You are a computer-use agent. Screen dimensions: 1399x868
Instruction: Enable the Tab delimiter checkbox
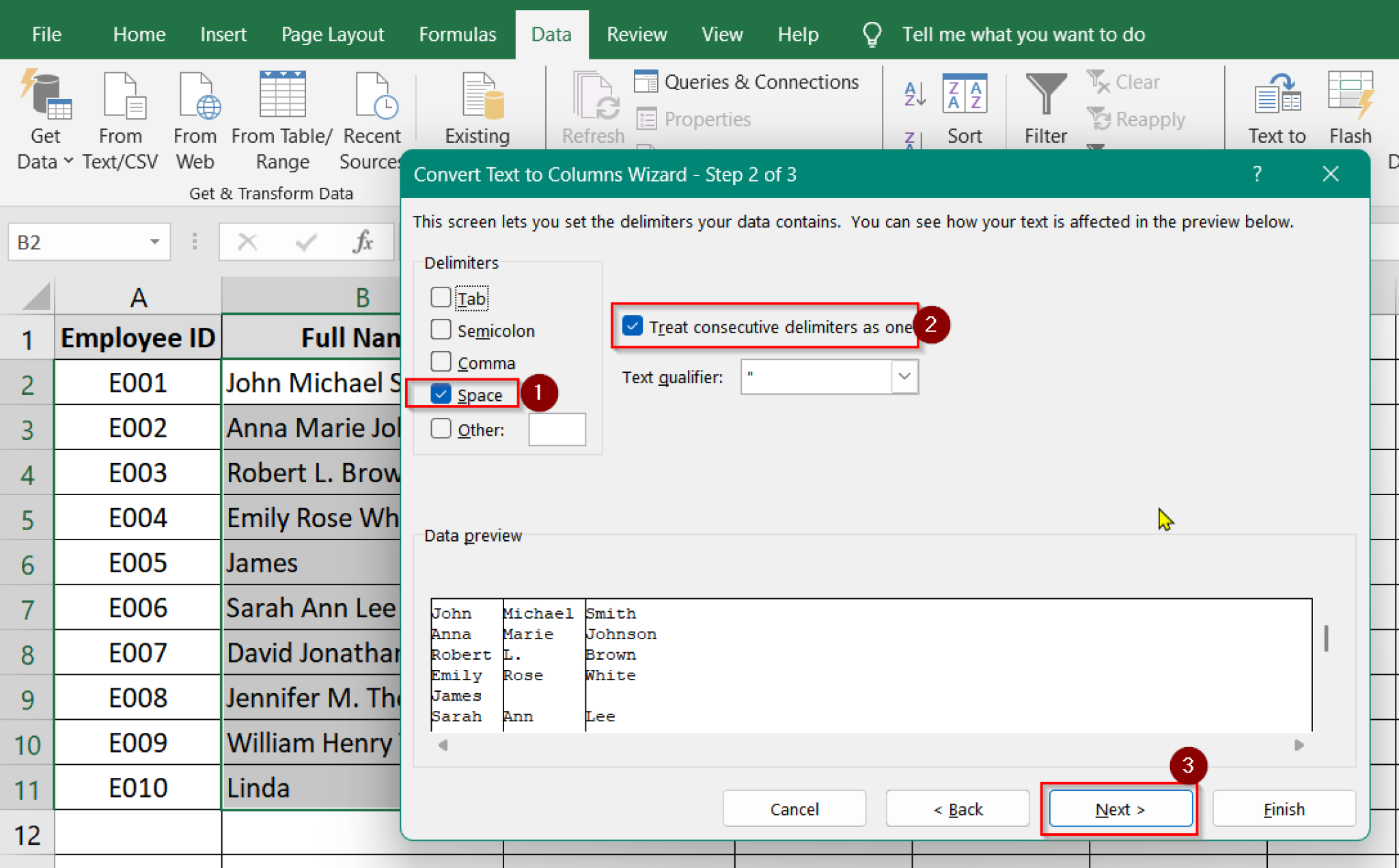tap(440, 298)
